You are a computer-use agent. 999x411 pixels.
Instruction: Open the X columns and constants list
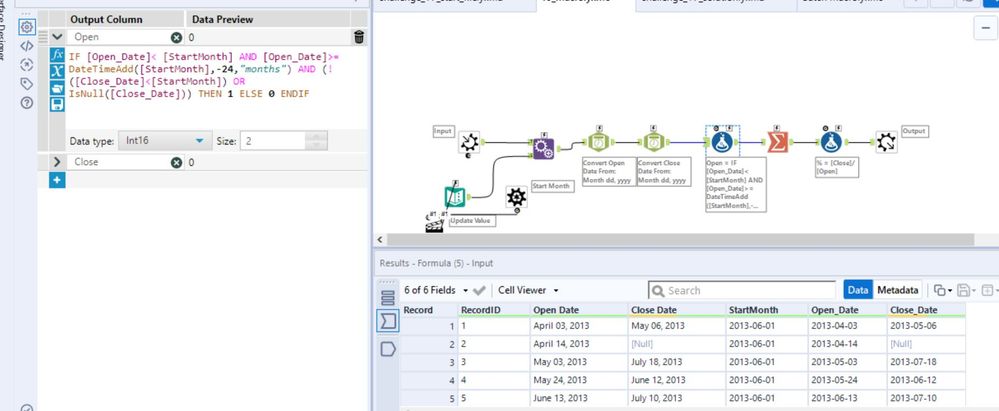(x=57, y=71)
